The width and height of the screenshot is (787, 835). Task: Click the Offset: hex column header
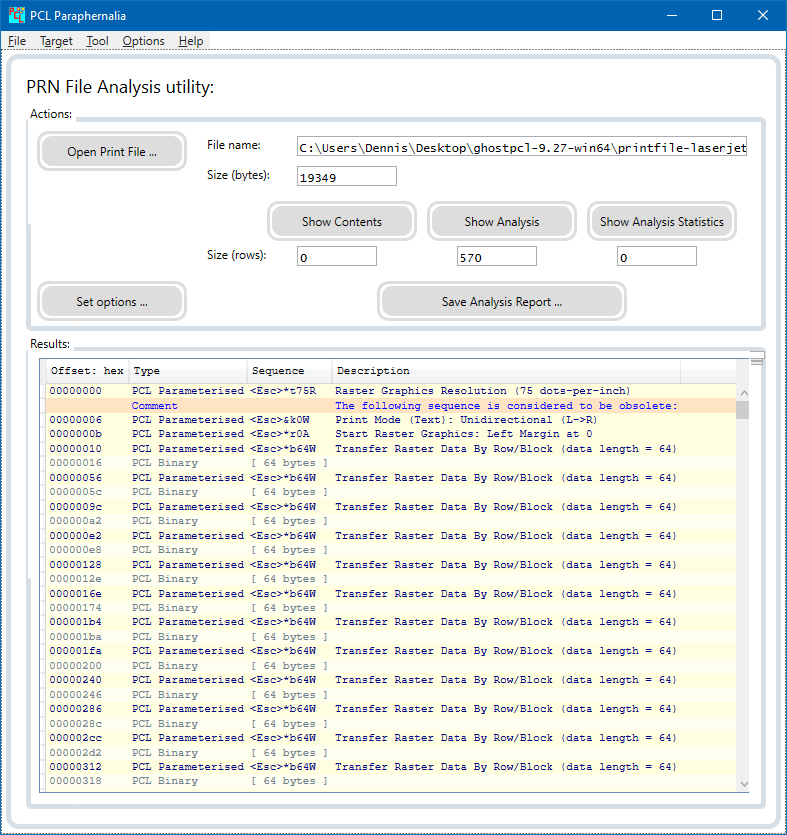(x=87, y=371)
